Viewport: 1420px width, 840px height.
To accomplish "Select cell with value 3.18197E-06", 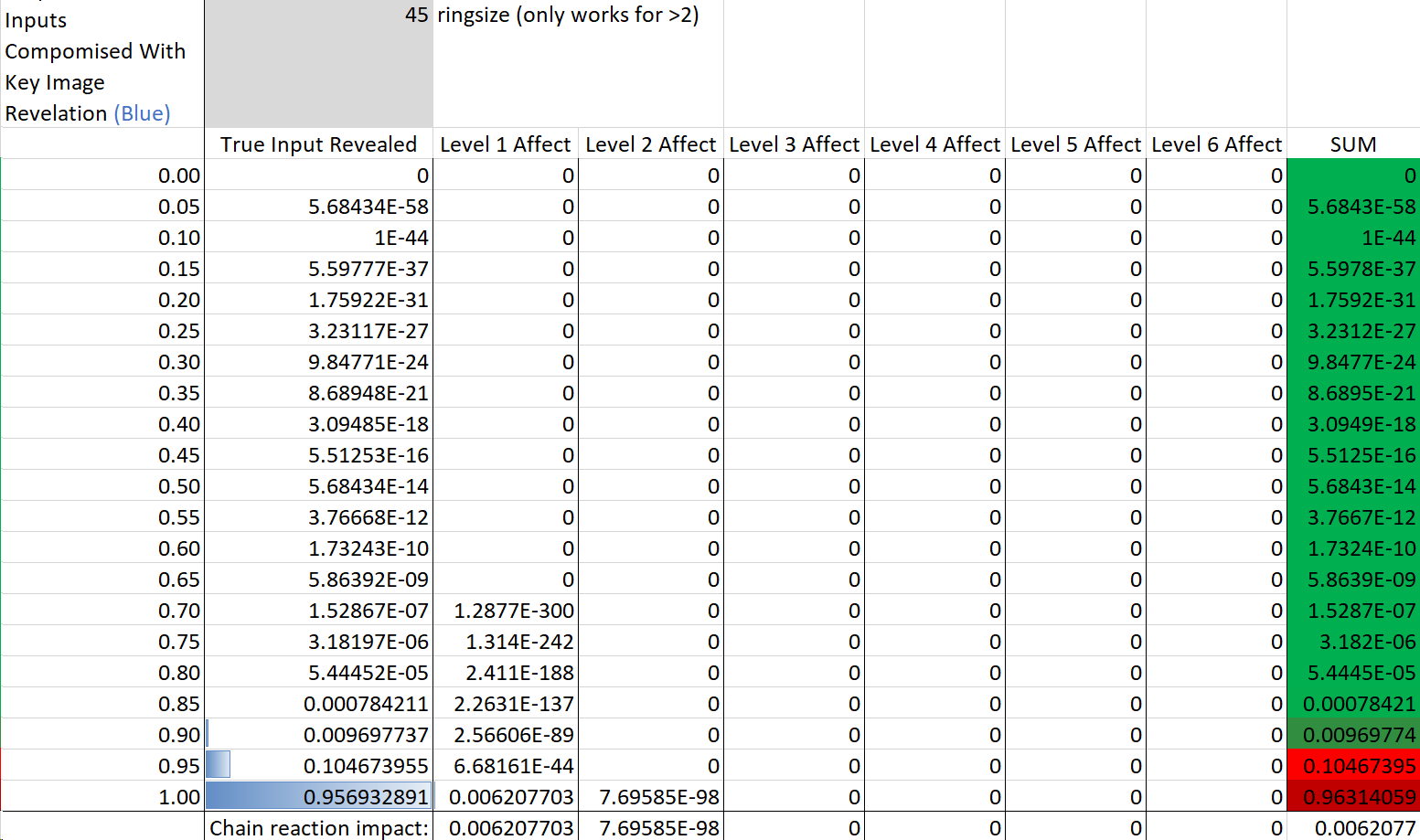I will tap(318, 641).
